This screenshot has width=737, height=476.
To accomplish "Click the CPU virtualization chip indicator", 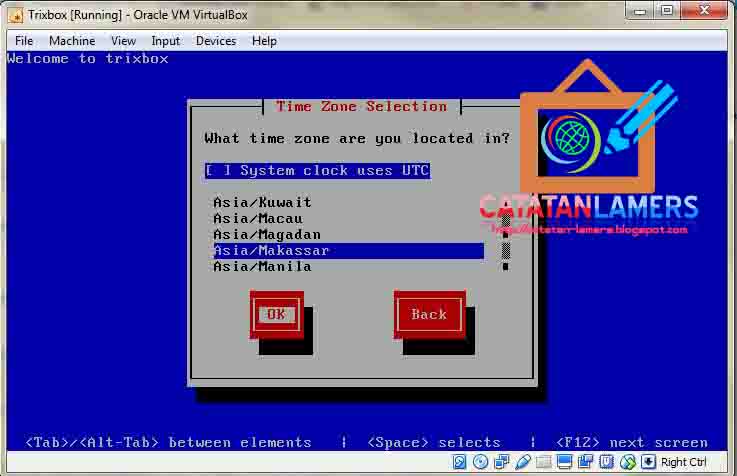I will 606,462.
